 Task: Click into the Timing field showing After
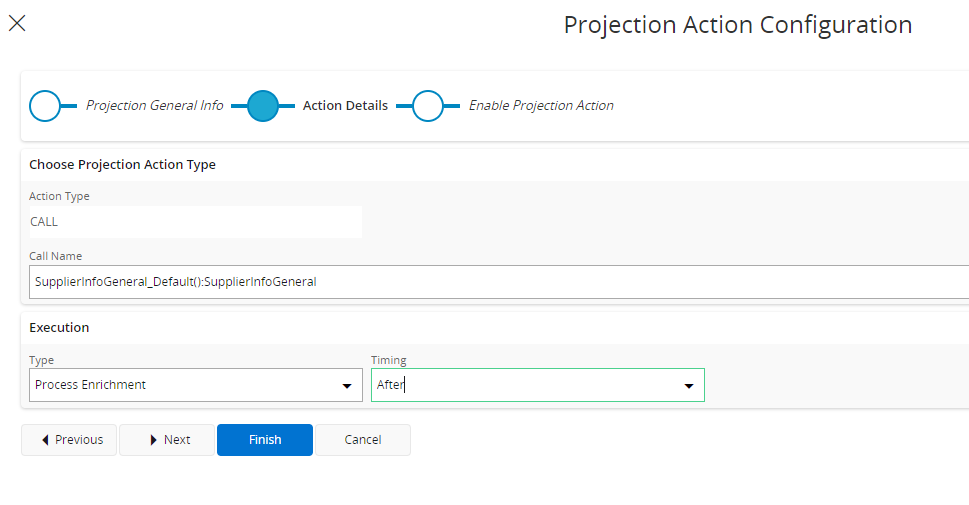click(520, 385)
